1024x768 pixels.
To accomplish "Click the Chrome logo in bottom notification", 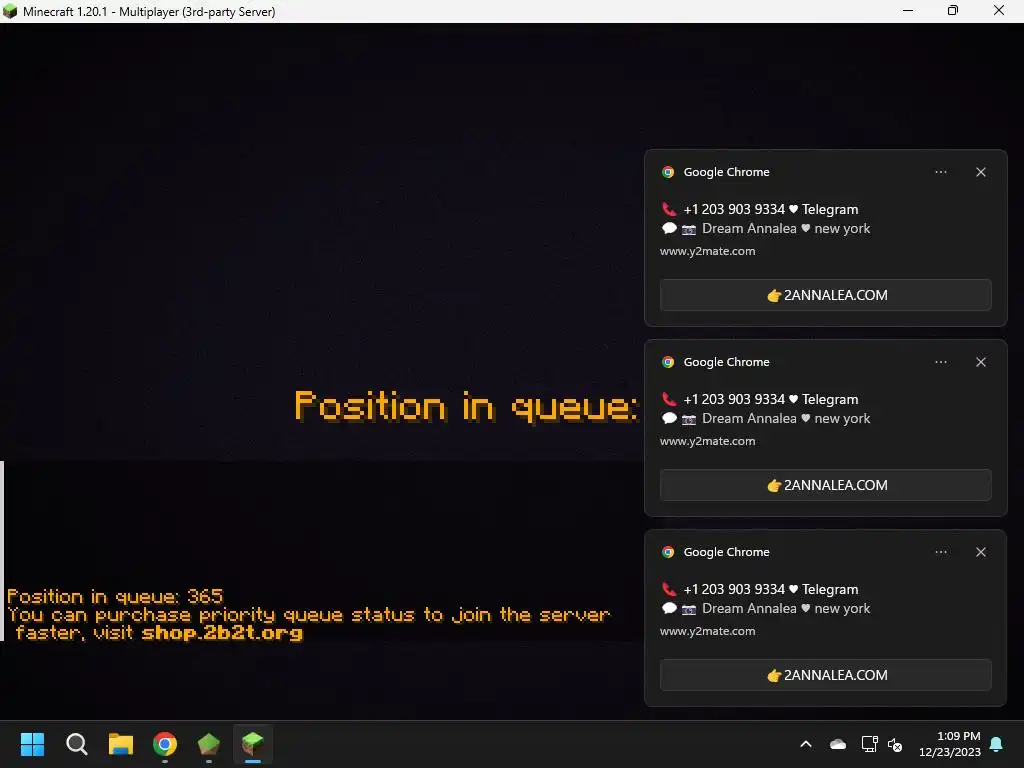I will point(667,552).
